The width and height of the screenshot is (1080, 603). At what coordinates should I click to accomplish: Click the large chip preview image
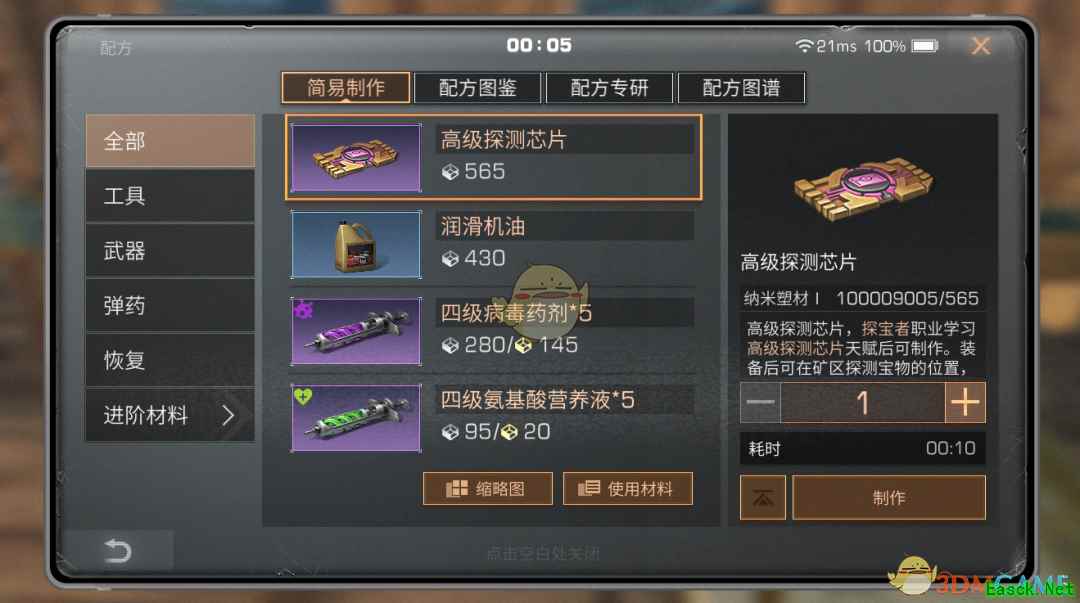pos(863,187)
